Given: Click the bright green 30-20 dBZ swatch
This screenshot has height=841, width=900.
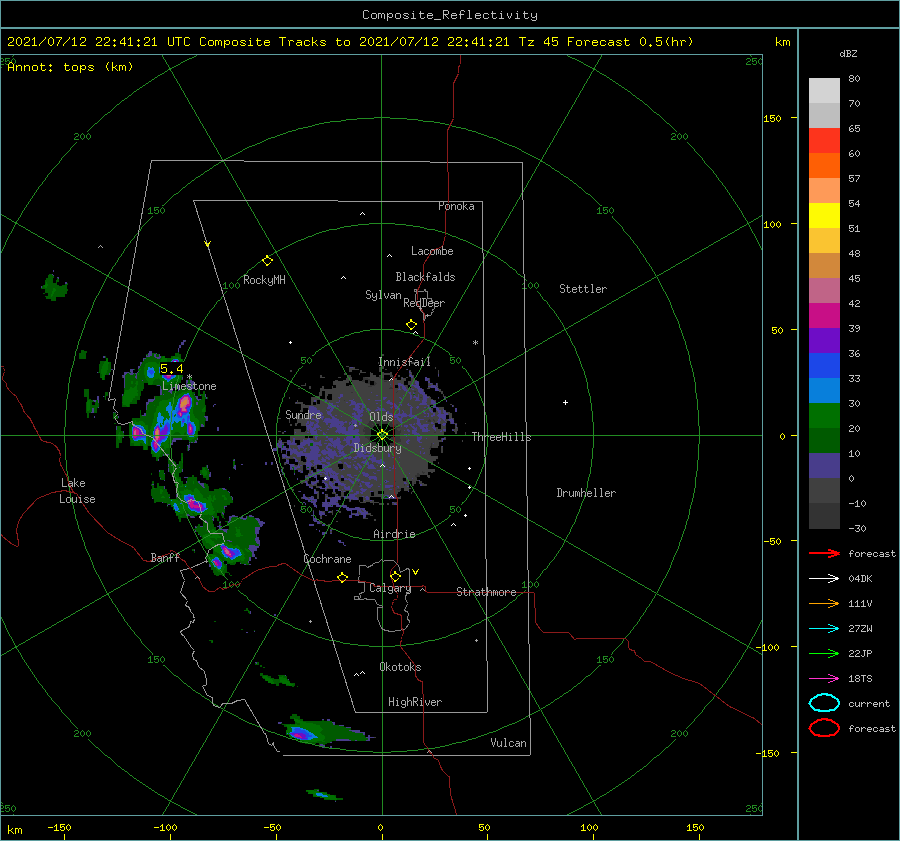Looking at the screenshot, I should (x=824, y=416).
